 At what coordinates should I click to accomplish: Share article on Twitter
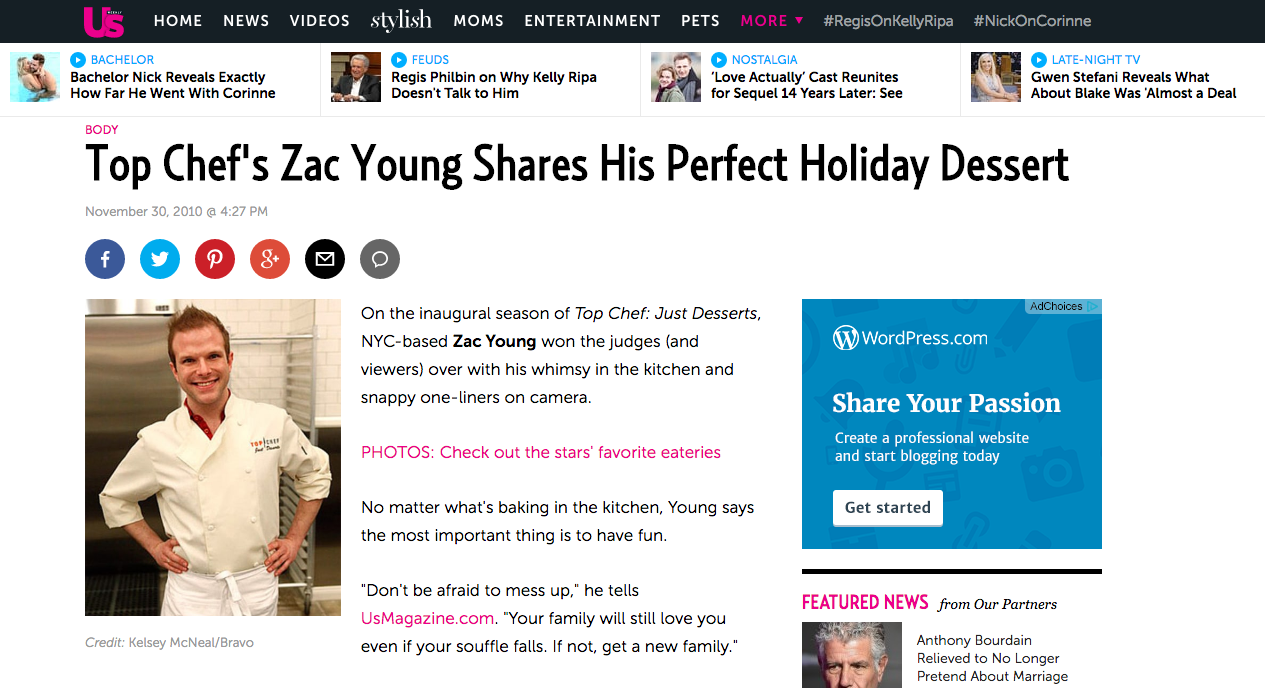(160, 259)
